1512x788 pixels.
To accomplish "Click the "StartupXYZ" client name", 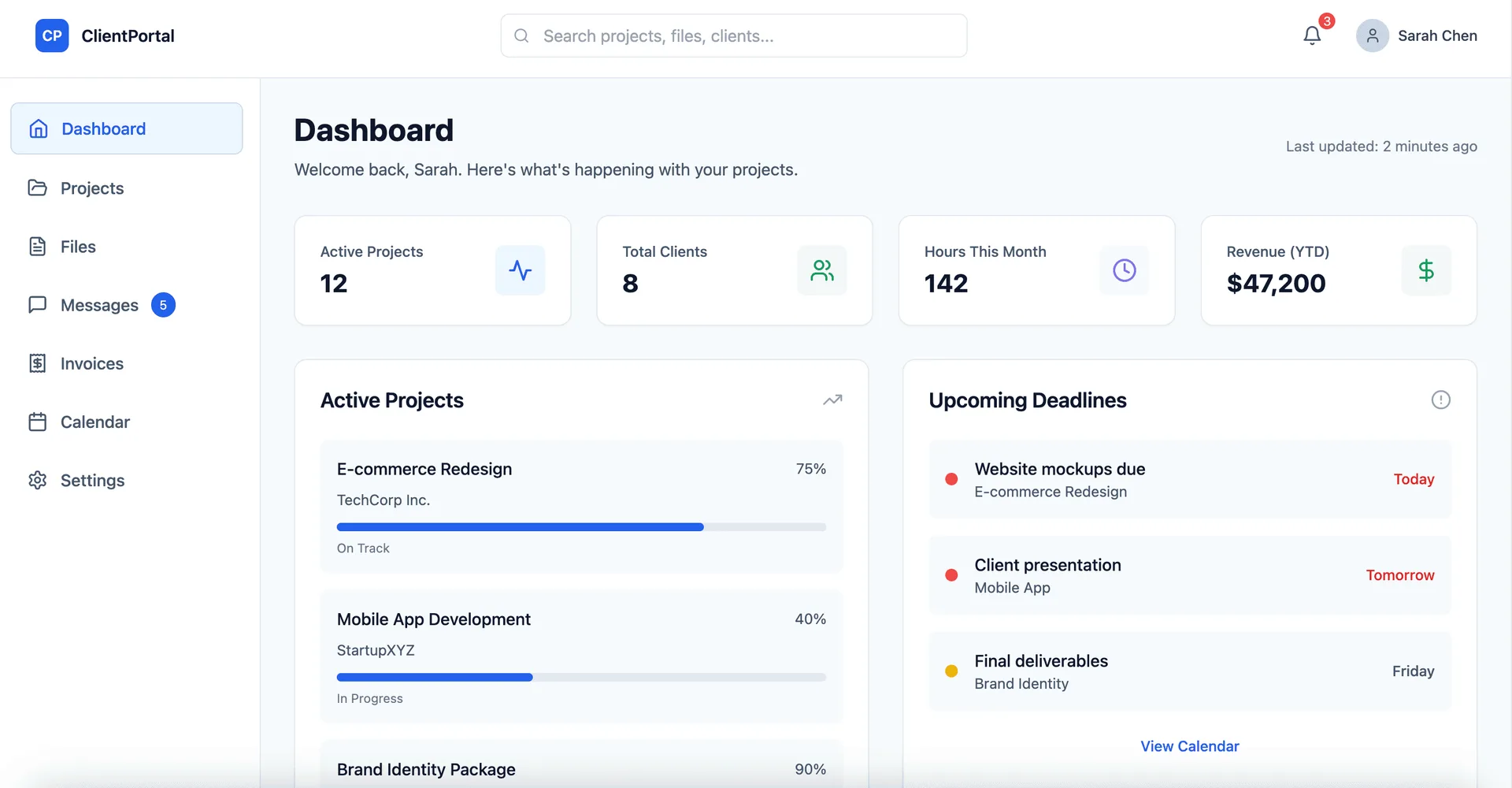I will tap(376, 650).
